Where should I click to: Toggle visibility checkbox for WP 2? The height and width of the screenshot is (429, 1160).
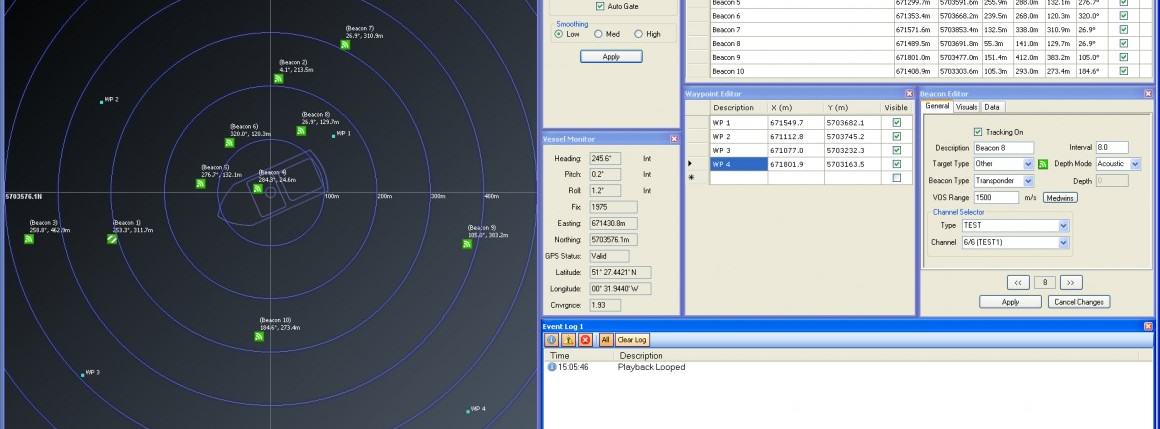pos(897,137)
